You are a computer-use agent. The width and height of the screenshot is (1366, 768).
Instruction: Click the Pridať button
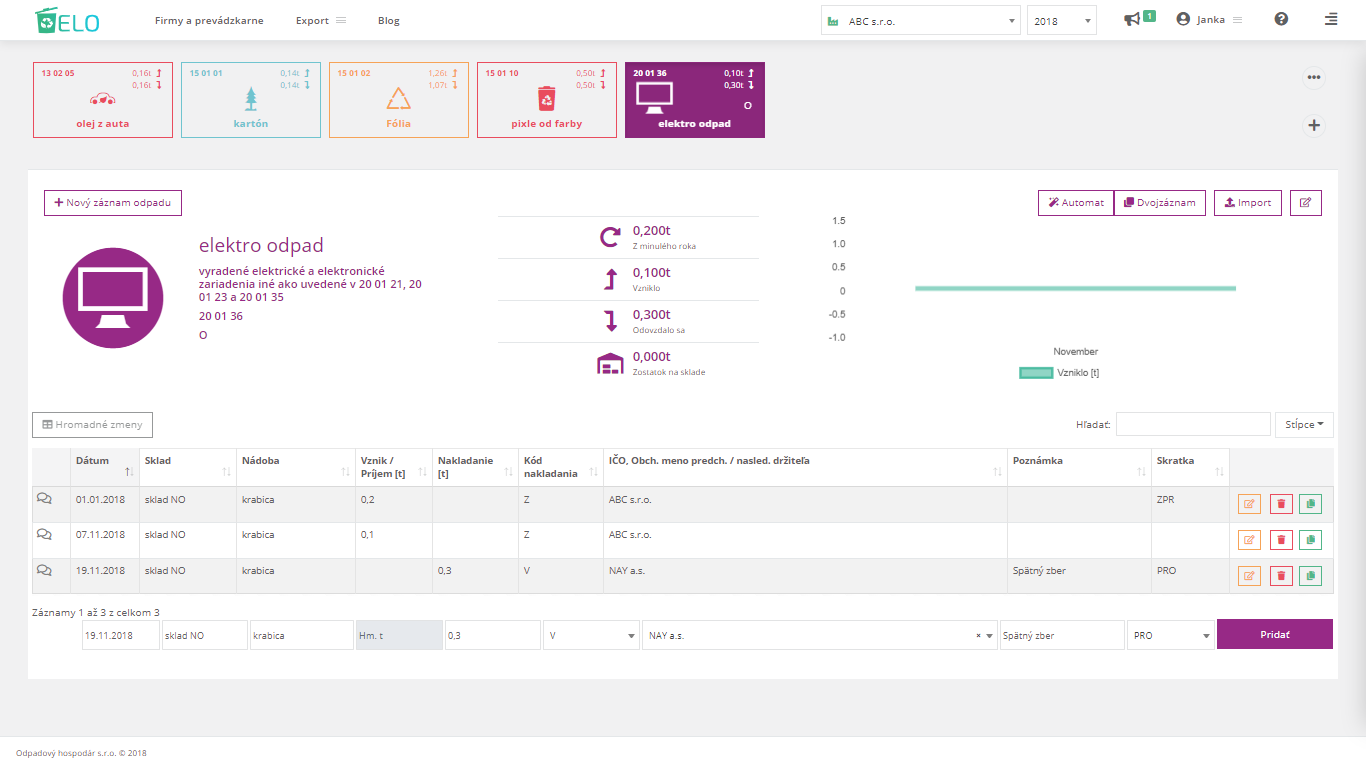[1275, 635]
